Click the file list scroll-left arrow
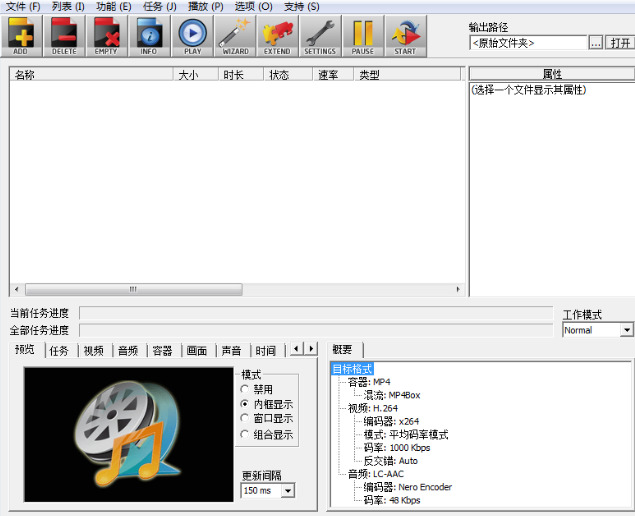The height and width of the screenshot is (516, 635). [17, 289]
